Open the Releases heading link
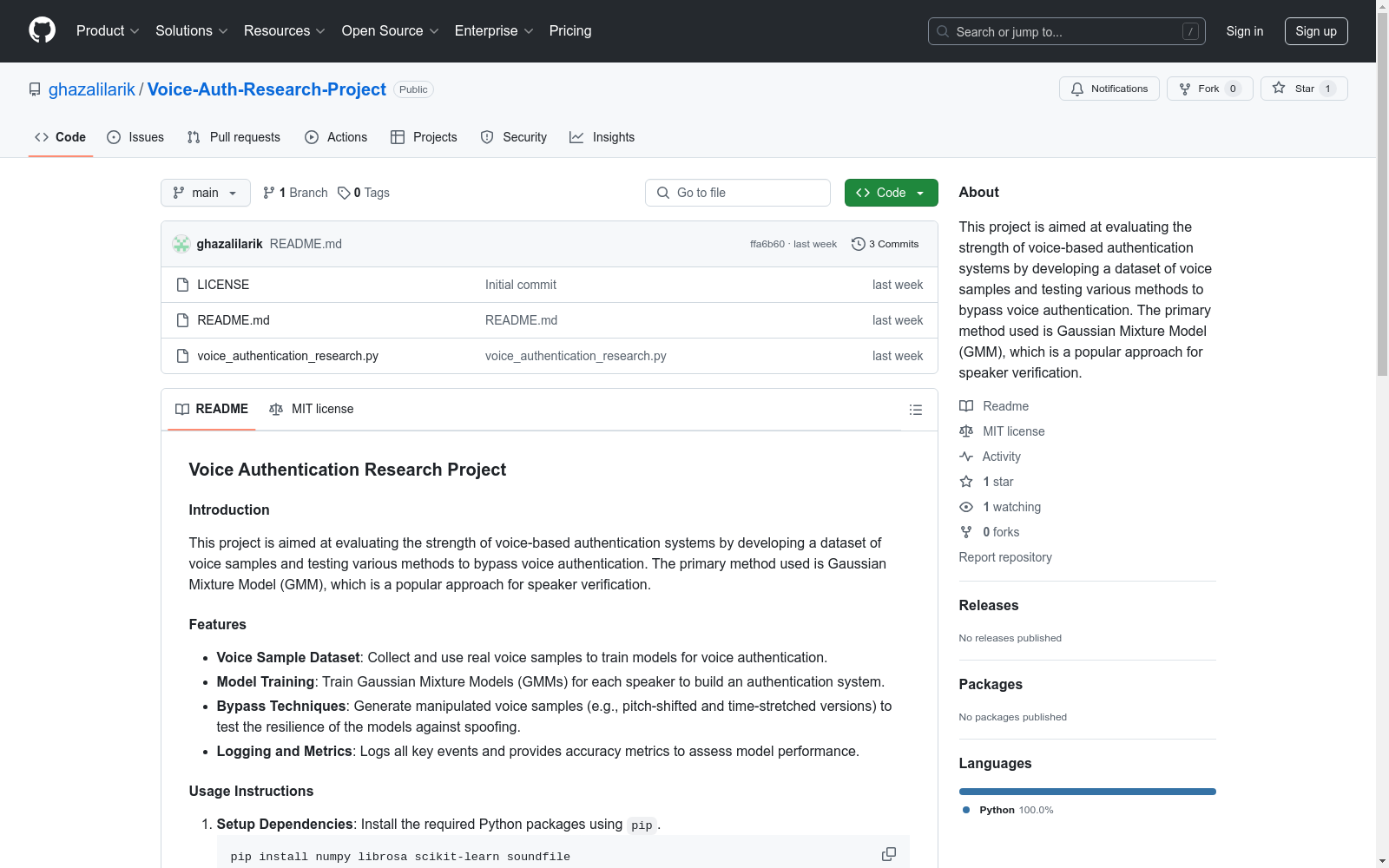This screenshot has height=868, width=1389. click(x=989, y=606)
